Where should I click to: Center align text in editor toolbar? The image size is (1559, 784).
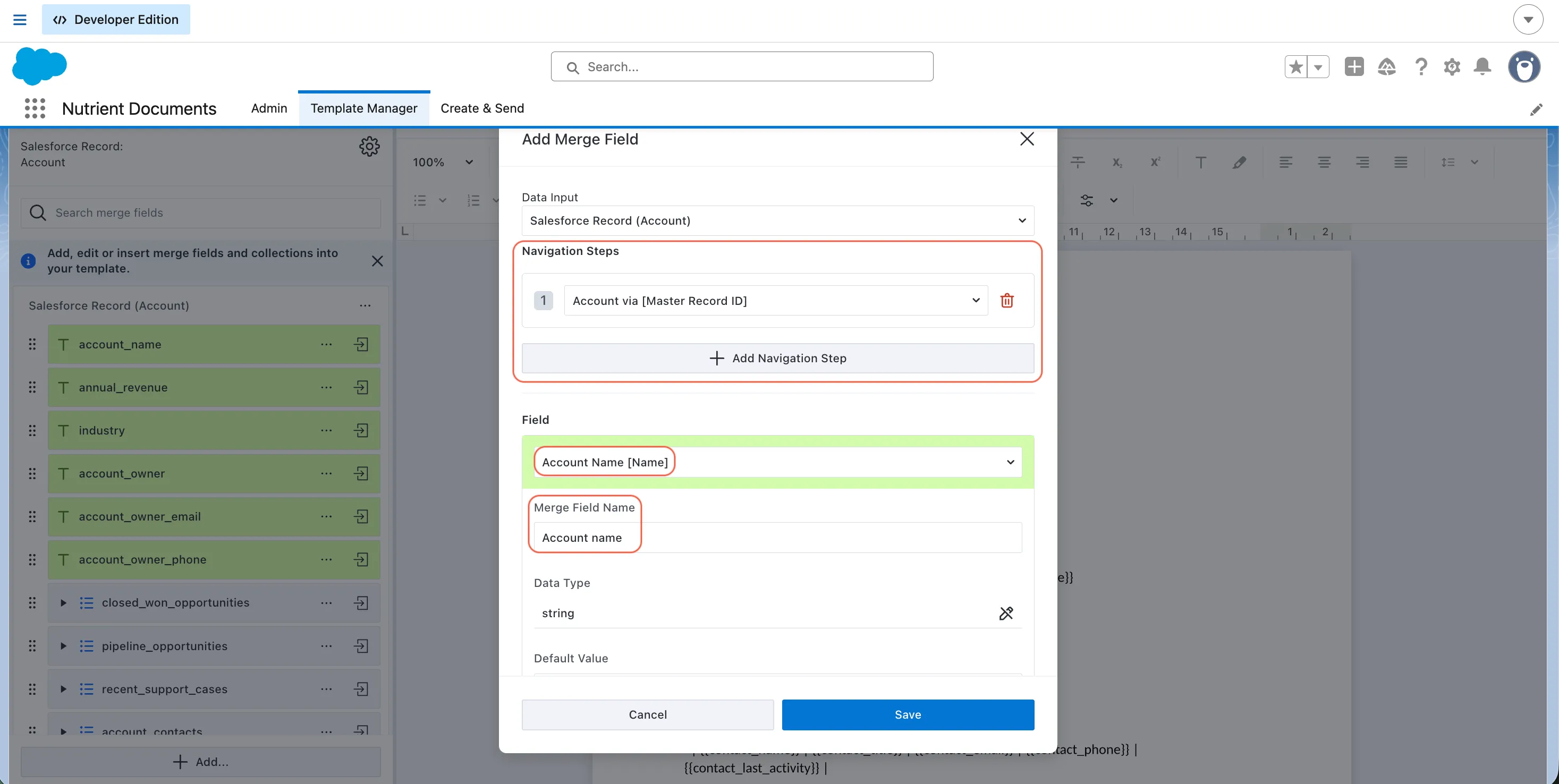[1324, 162]
